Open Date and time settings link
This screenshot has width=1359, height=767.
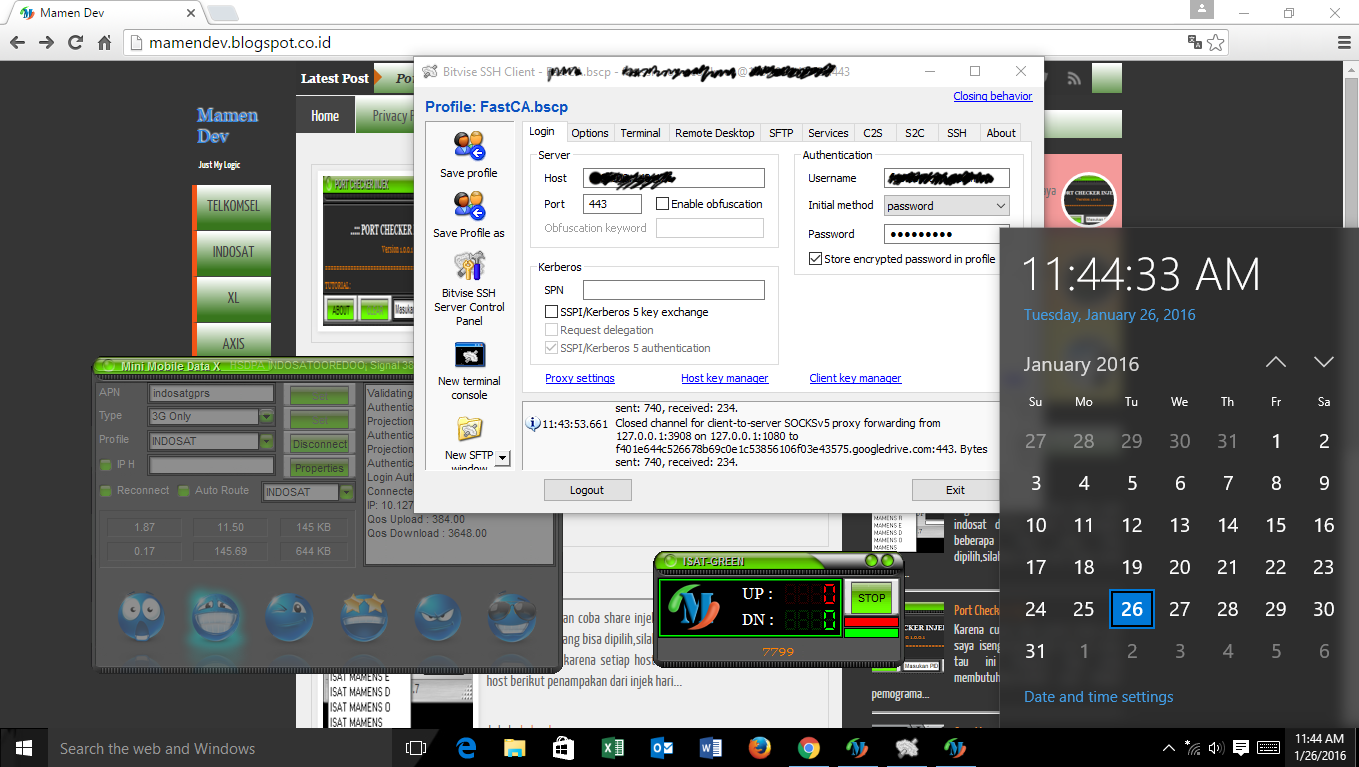click(x=1099, y=697)
